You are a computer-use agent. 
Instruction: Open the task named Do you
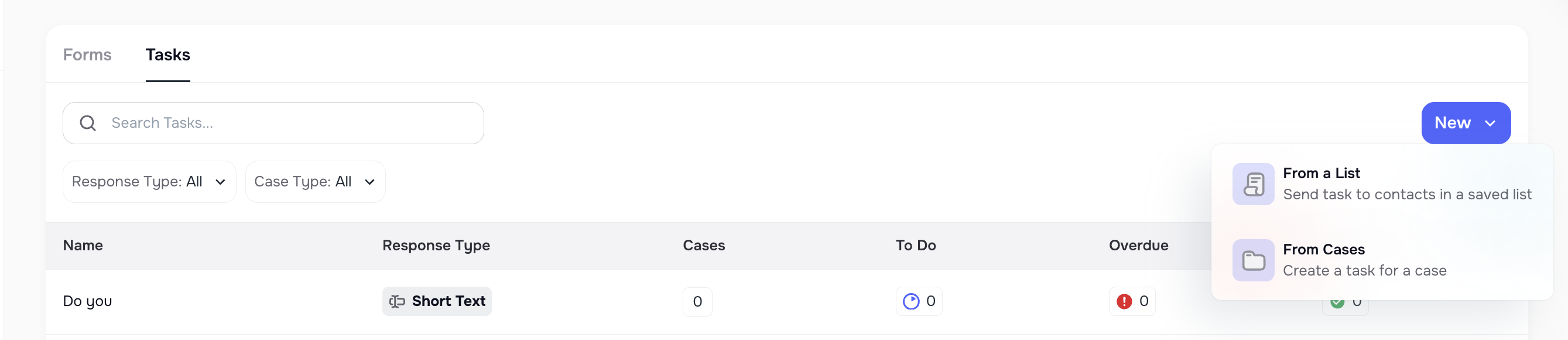tap(88, 300)
